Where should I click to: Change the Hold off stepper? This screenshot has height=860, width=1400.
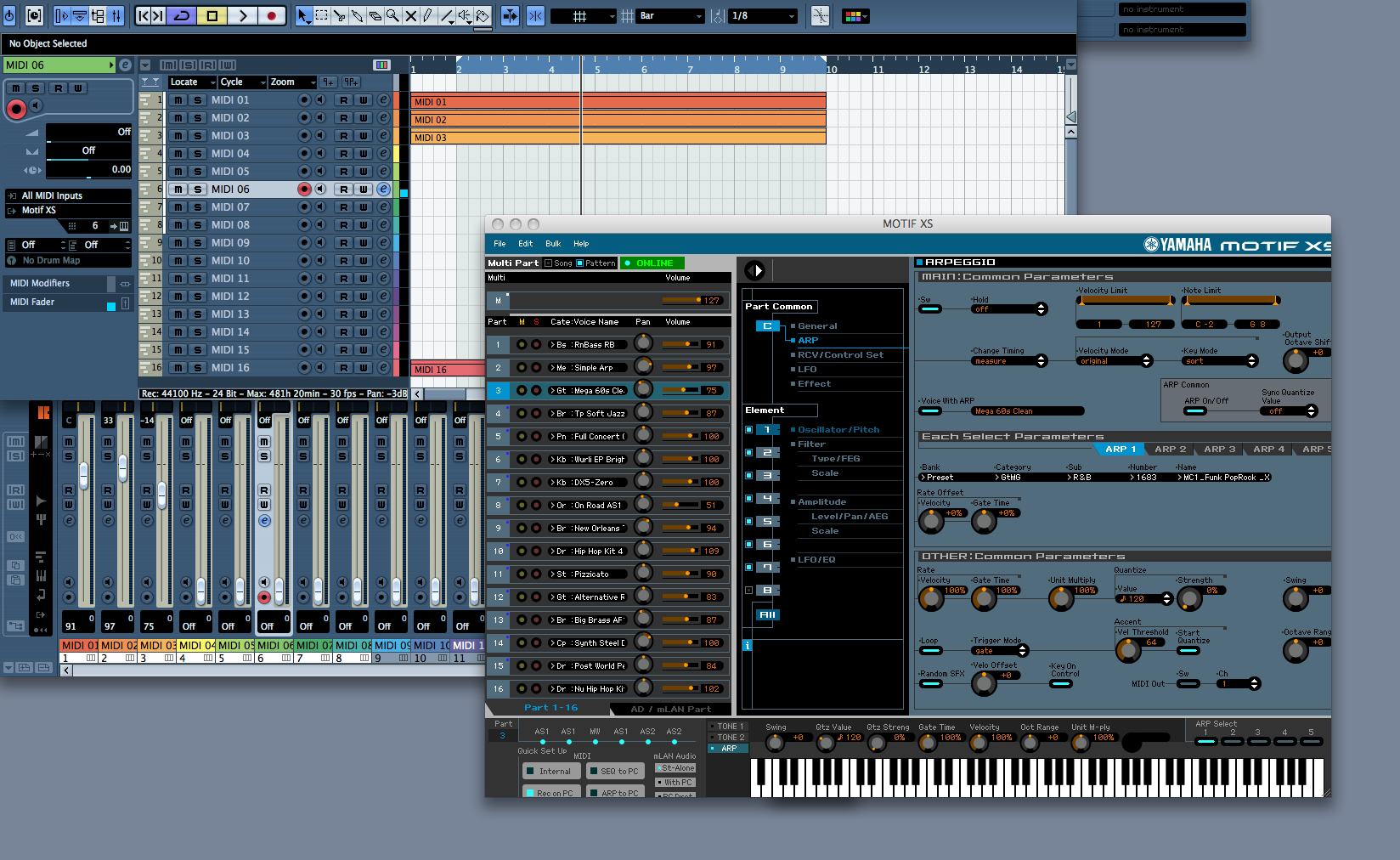point(1042,309)
